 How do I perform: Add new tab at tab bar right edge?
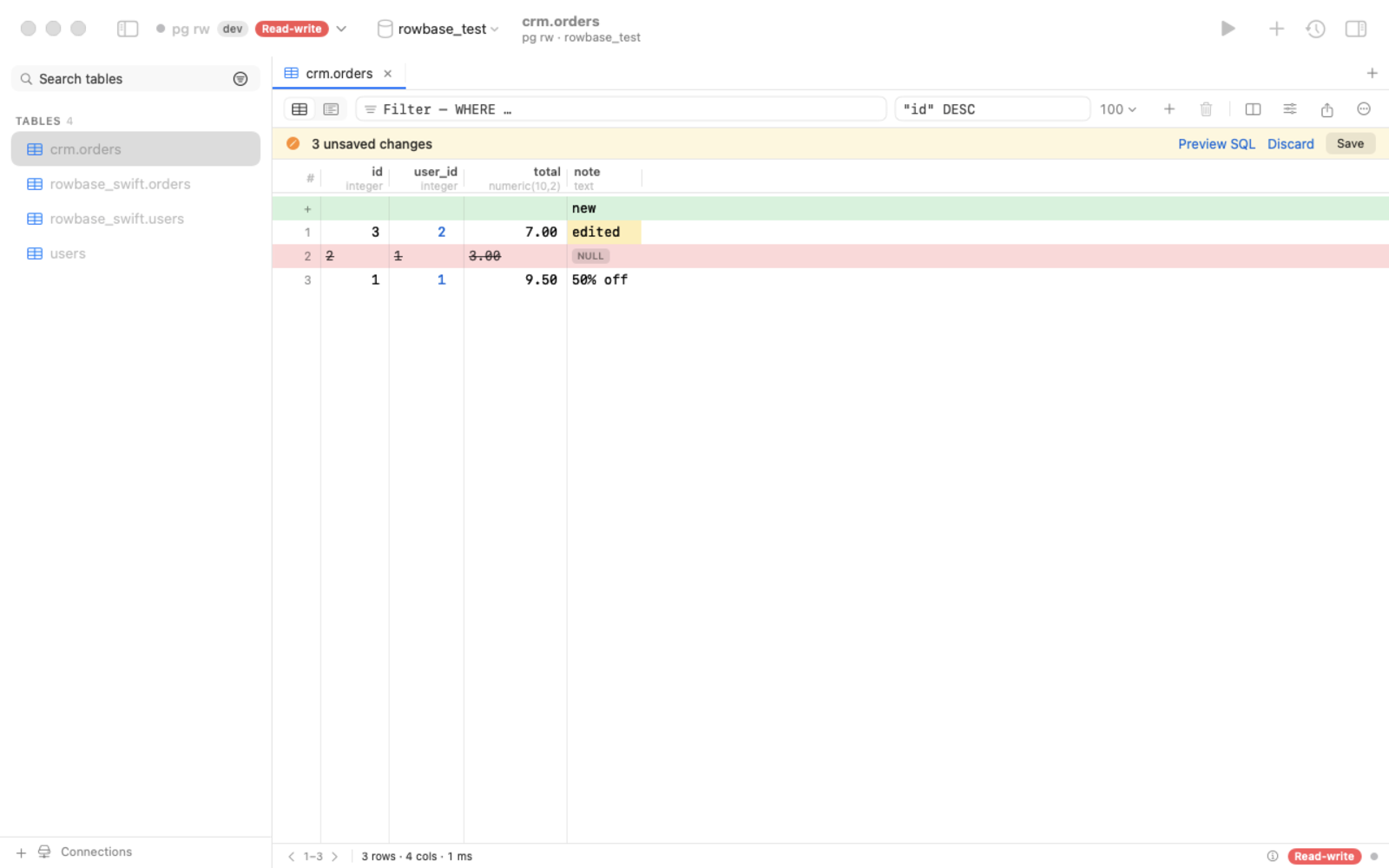[1372, 73]
